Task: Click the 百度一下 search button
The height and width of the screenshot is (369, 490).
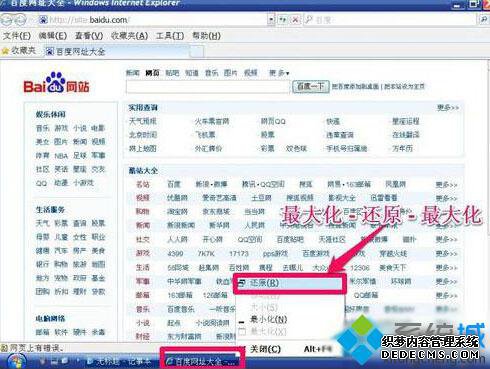Action: click(x=311, y=86)
